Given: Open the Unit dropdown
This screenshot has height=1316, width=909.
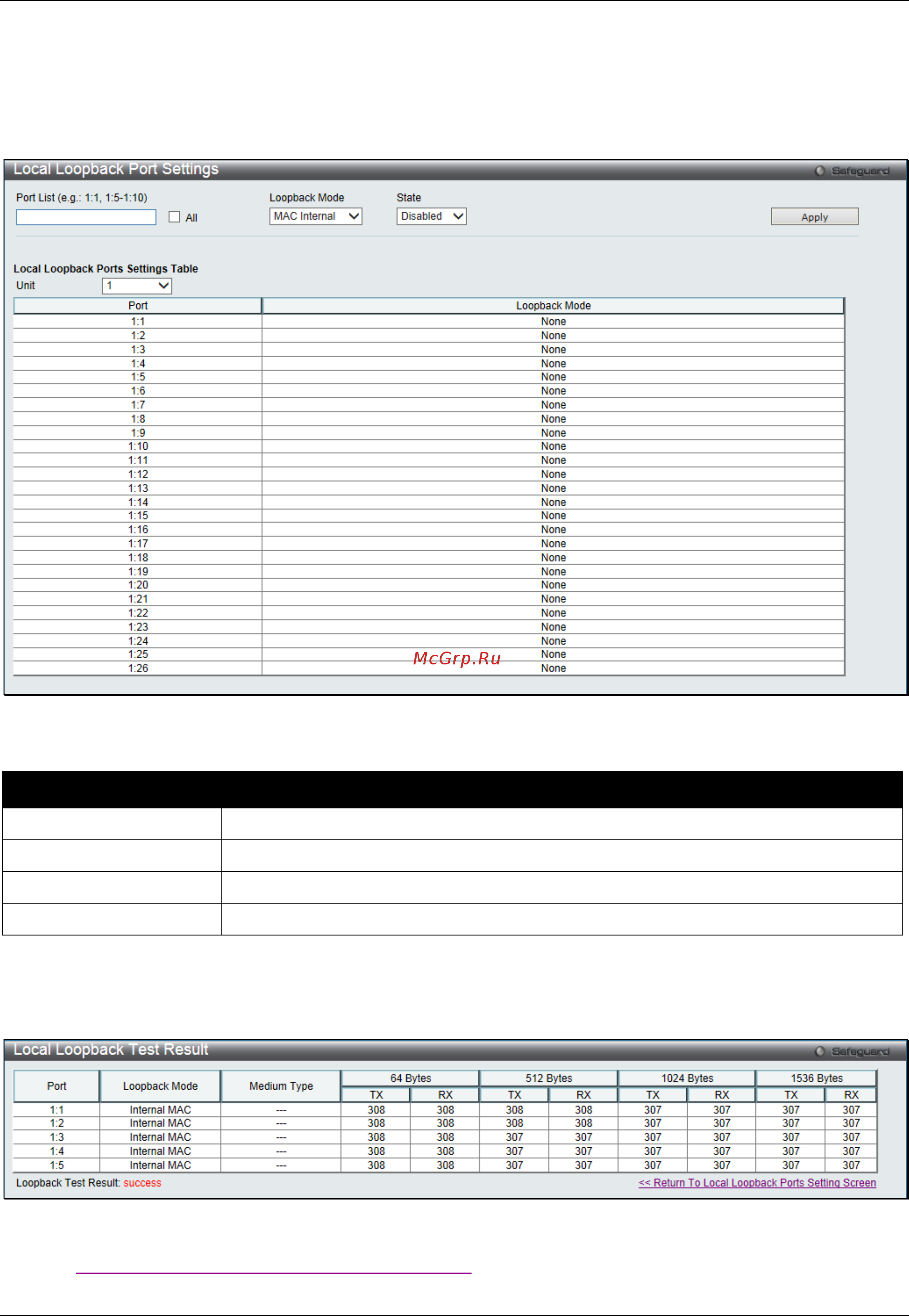Looking at the screenshot, I should coord(137,286).
